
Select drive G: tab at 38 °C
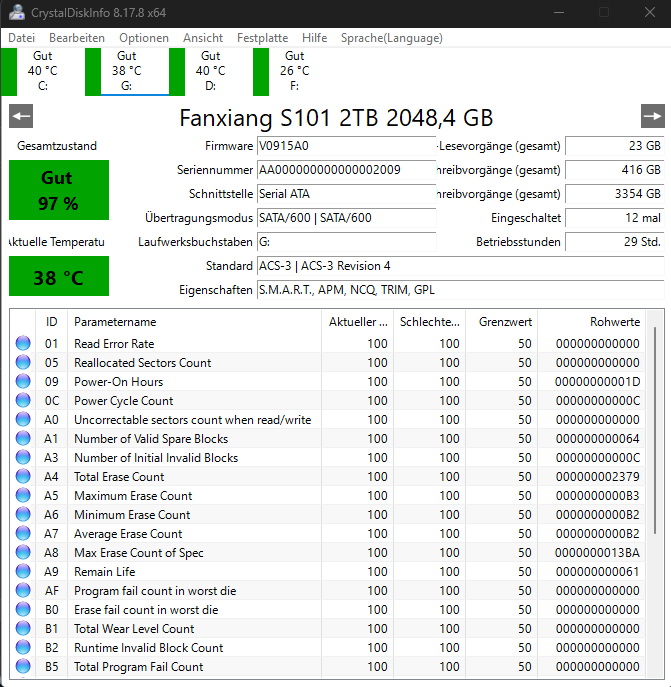pos(127,71)
